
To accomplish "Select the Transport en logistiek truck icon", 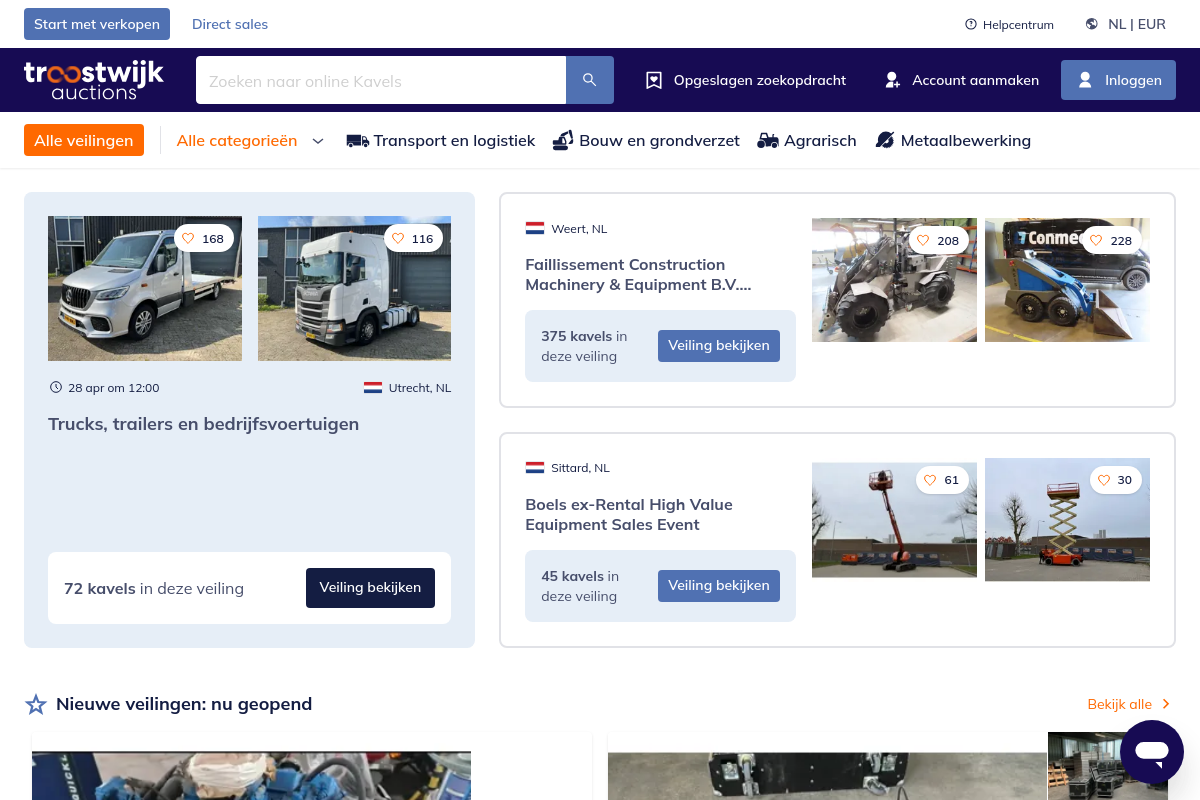I will (x=357, y=140).
